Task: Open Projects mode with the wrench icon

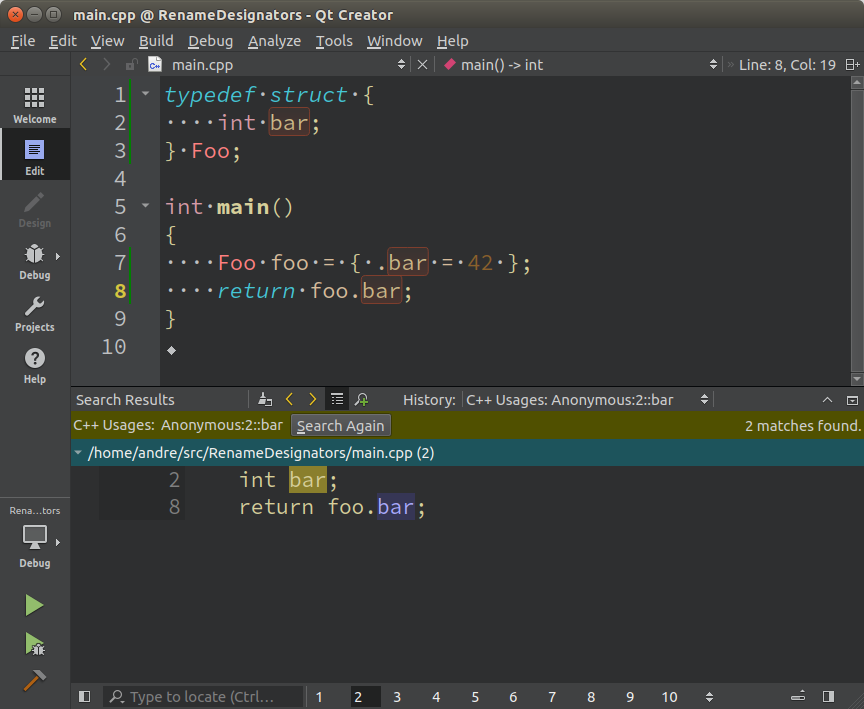Action: click(x=34, y=313)
